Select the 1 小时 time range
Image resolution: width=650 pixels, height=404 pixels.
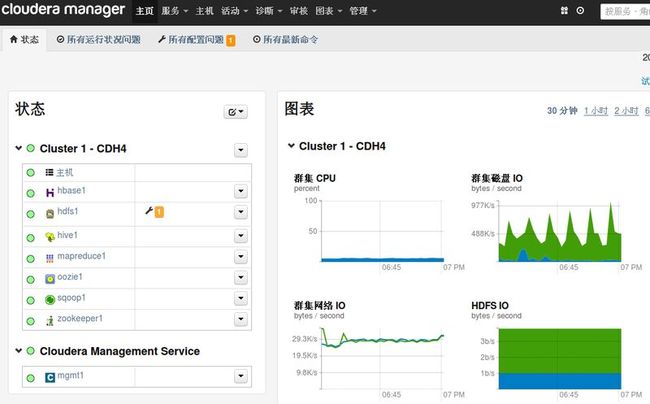click(596, 111)
